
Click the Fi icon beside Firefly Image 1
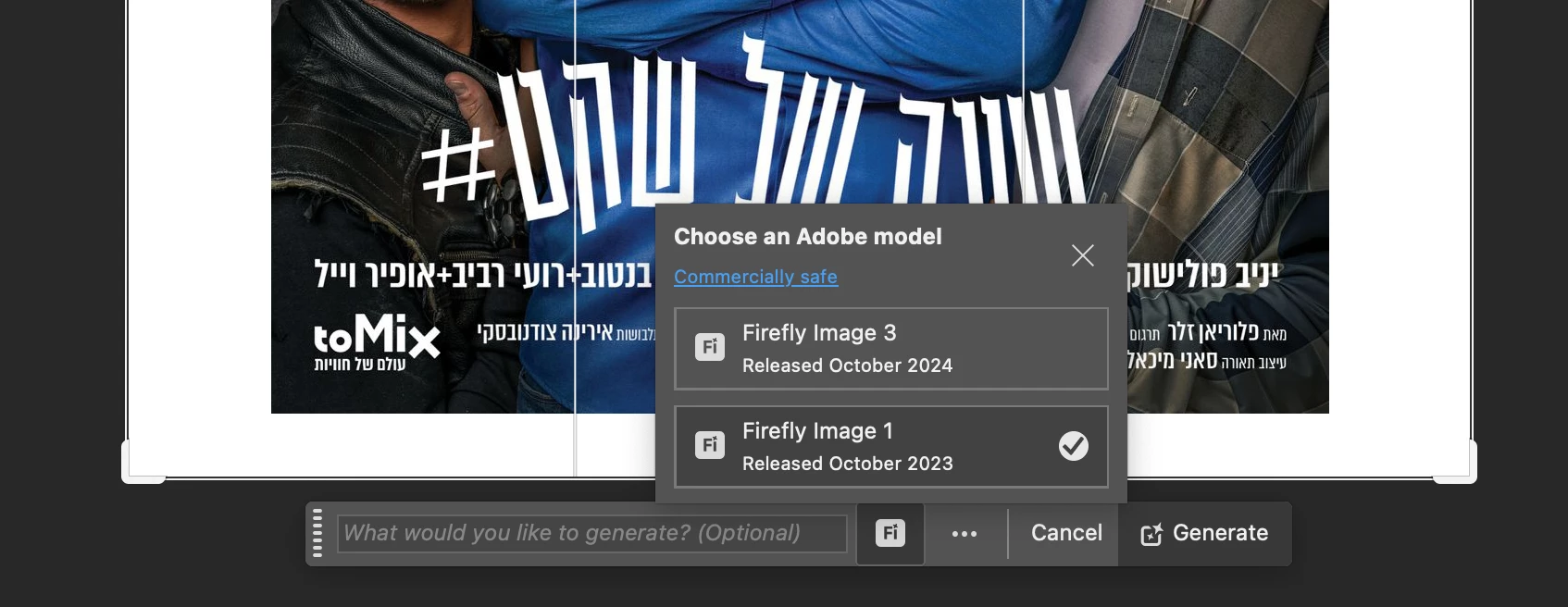[x=710, y=445]
